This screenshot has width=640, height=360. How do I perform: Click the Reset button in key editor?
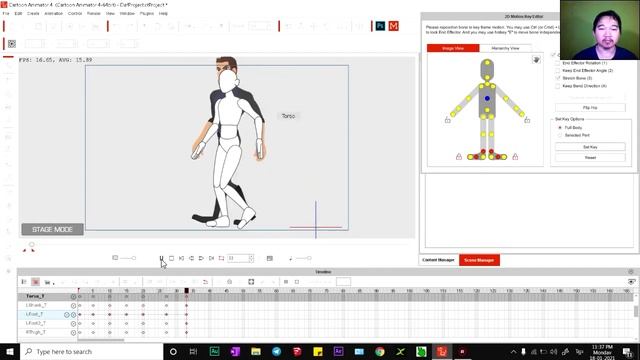pos(590,158)
